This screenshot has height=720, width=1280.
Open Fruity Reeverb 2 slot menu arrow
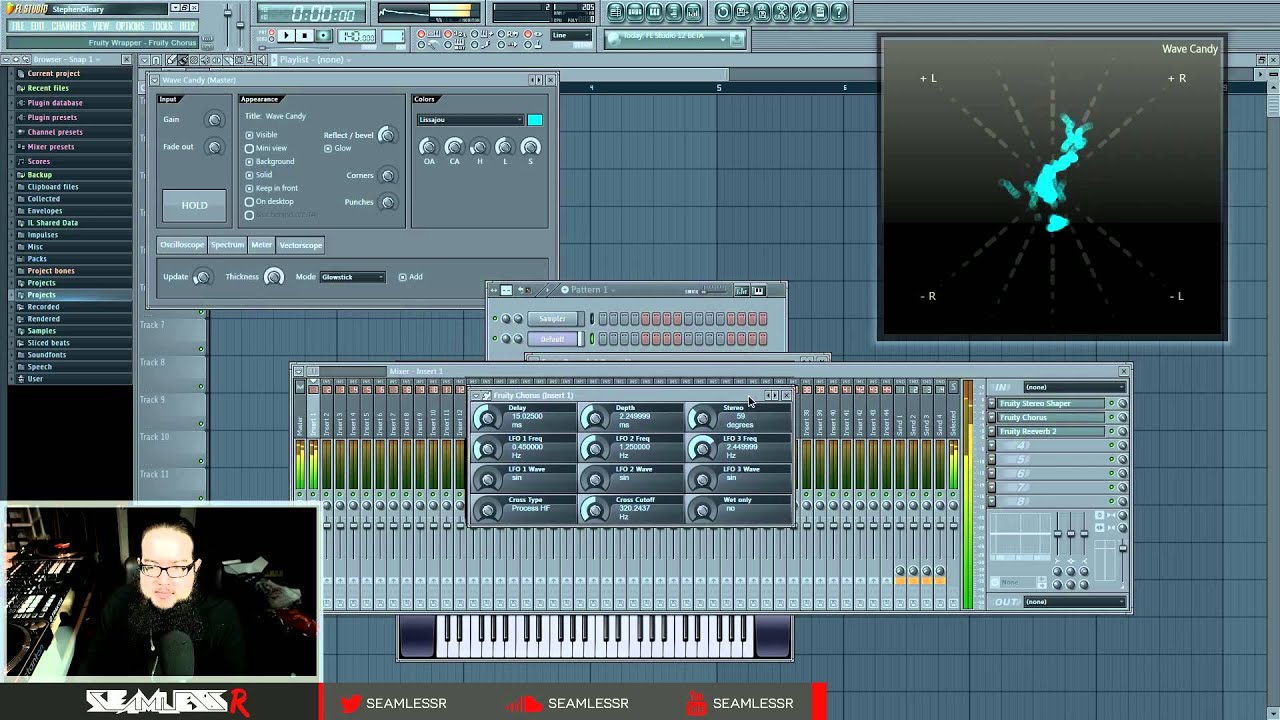point(992,432)
